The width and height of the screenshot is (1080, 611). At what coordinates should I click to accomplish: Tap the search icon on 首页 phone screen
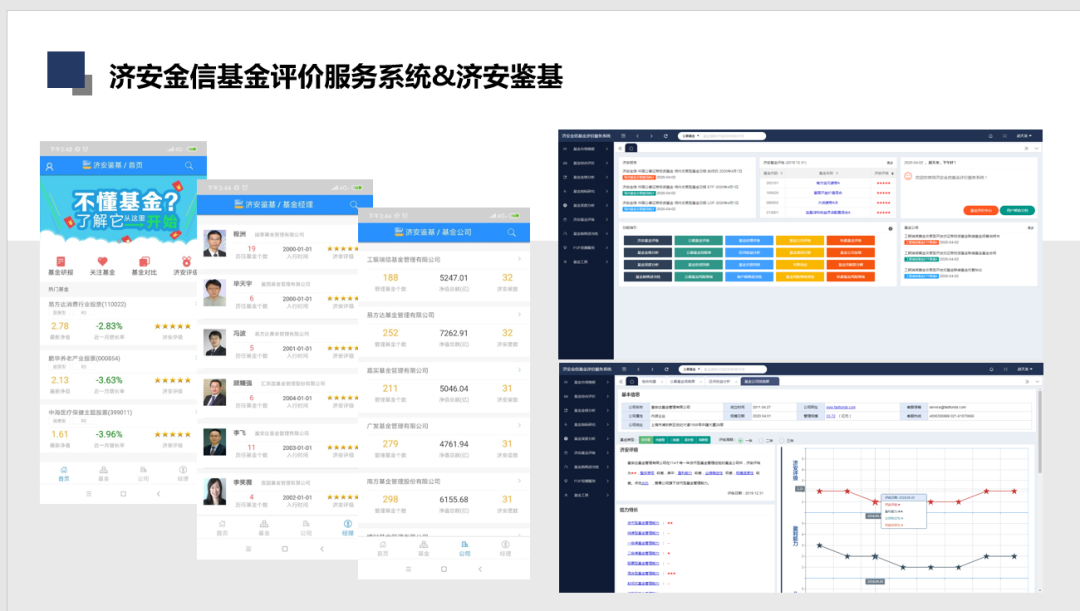189,166
